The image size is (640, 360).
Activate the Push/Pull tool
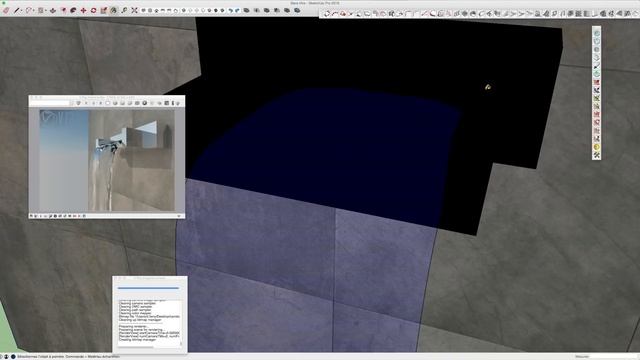[x=53, y=10]
